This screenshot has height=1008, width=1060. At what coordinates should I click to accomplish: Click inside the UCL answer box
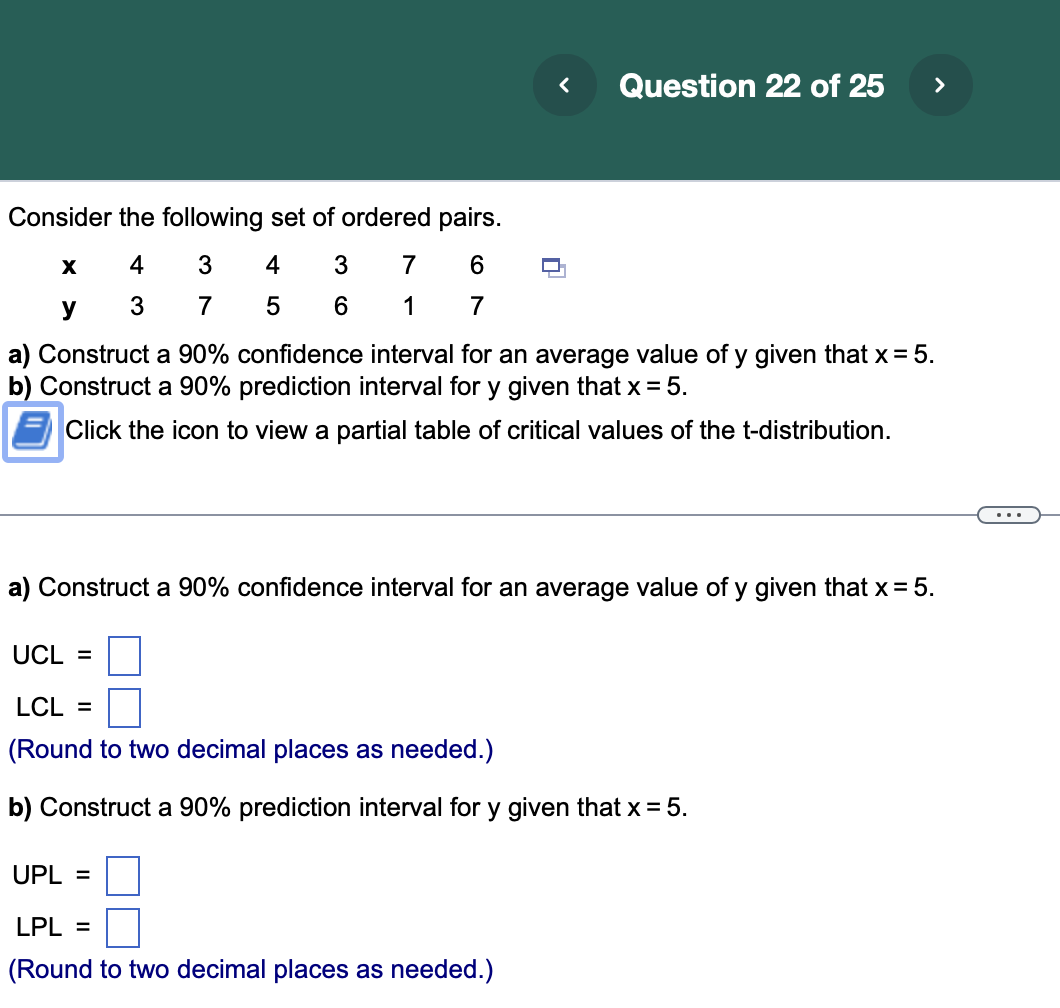124,656
